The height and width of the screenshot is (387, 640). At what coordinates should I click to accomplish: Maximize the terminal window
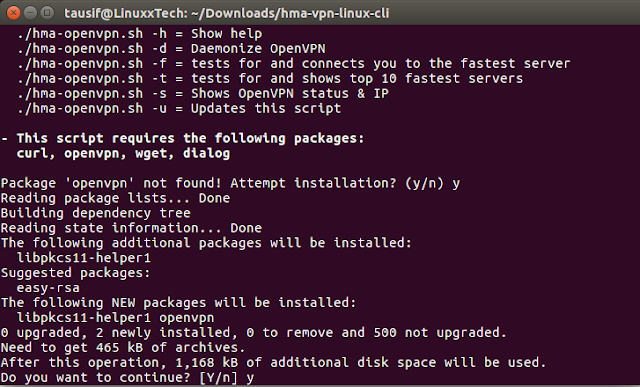[47, 13]
